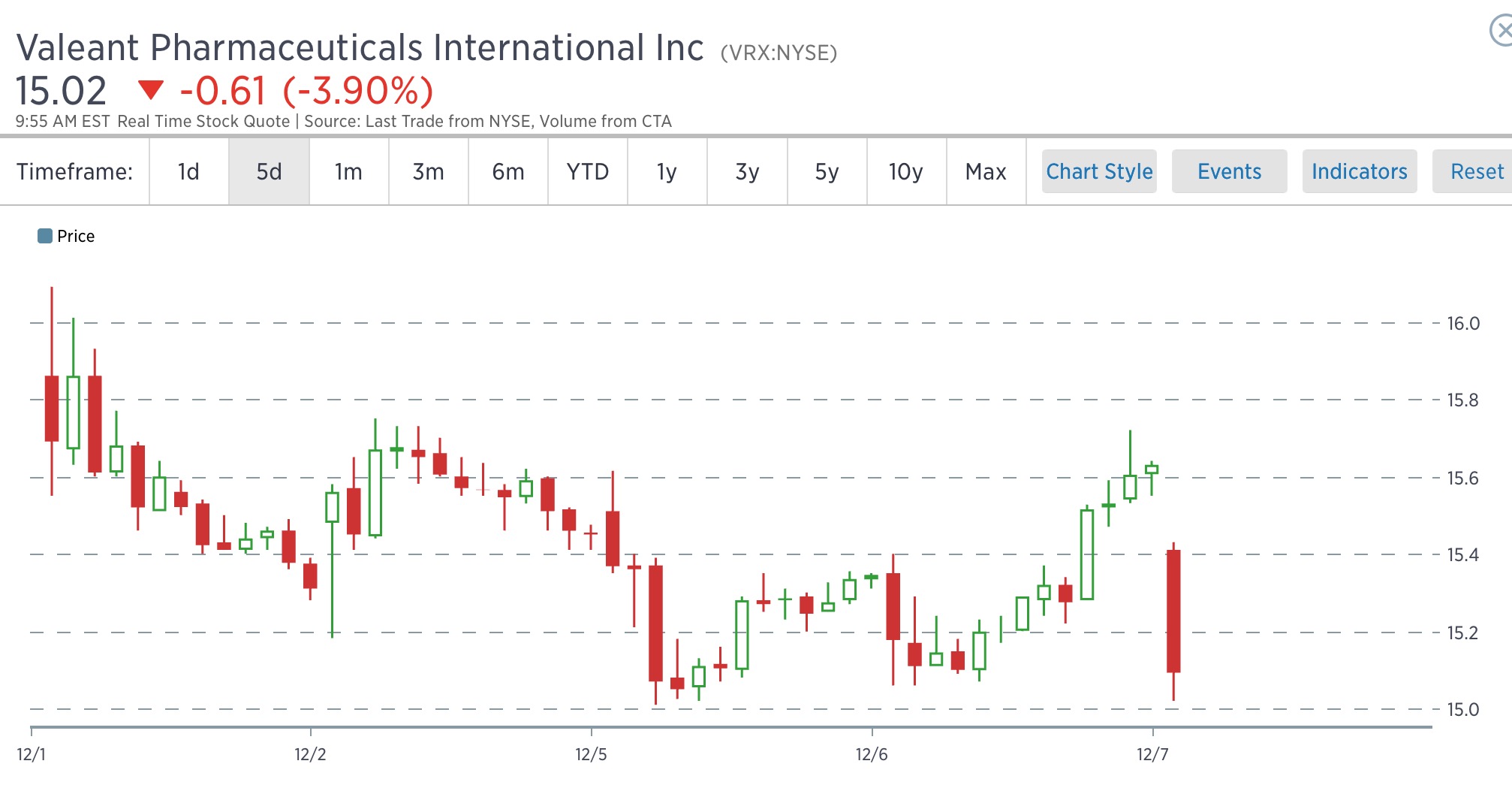Open the Chart Style menu

1099,171
